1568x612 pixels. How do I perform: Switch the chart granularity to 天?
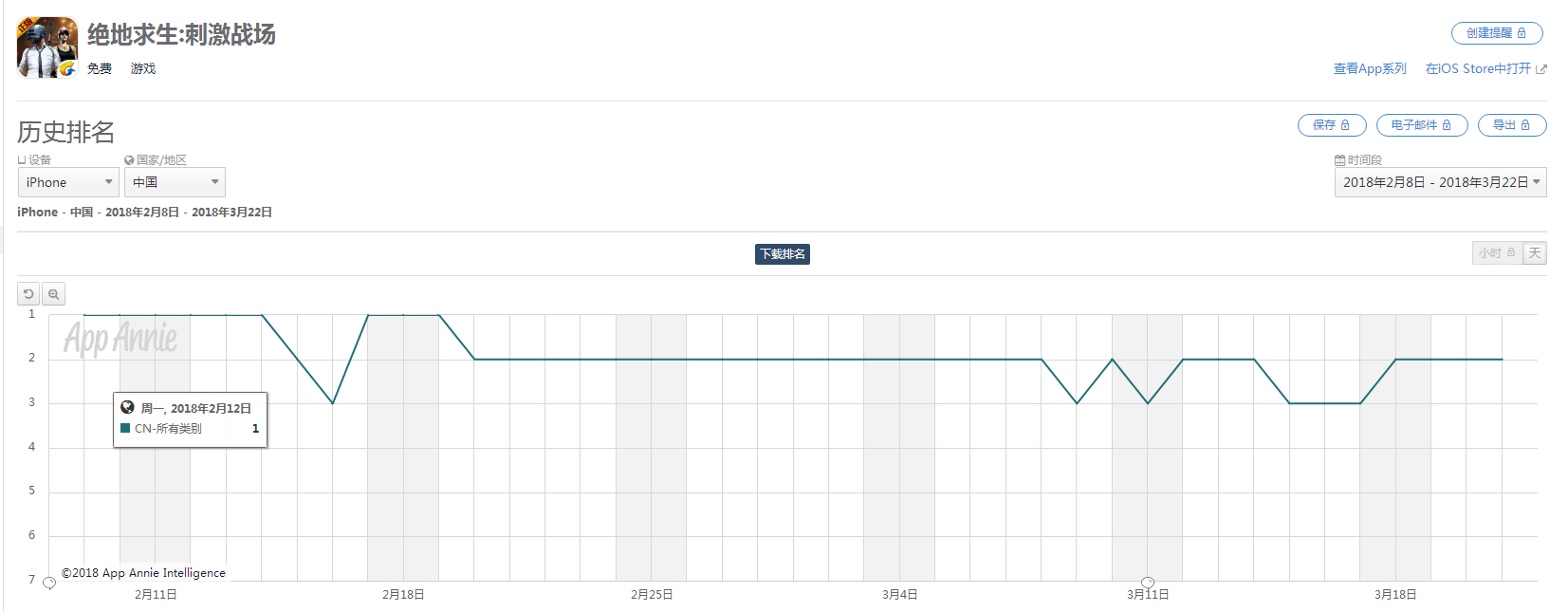click(x=1535, y=253)
